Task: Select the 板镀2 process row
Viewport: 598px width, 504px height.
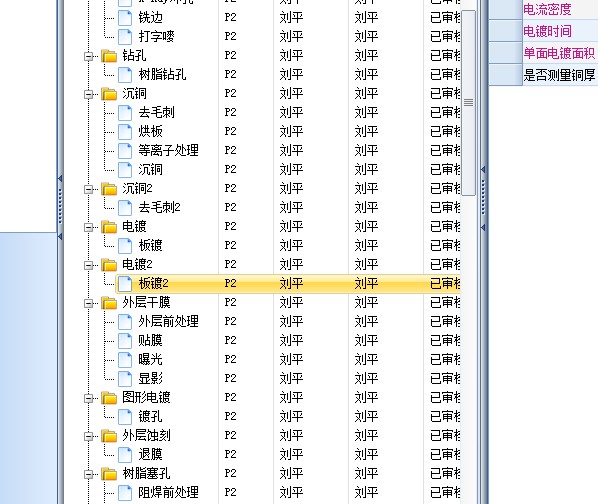Action: (x=288, y=284)
